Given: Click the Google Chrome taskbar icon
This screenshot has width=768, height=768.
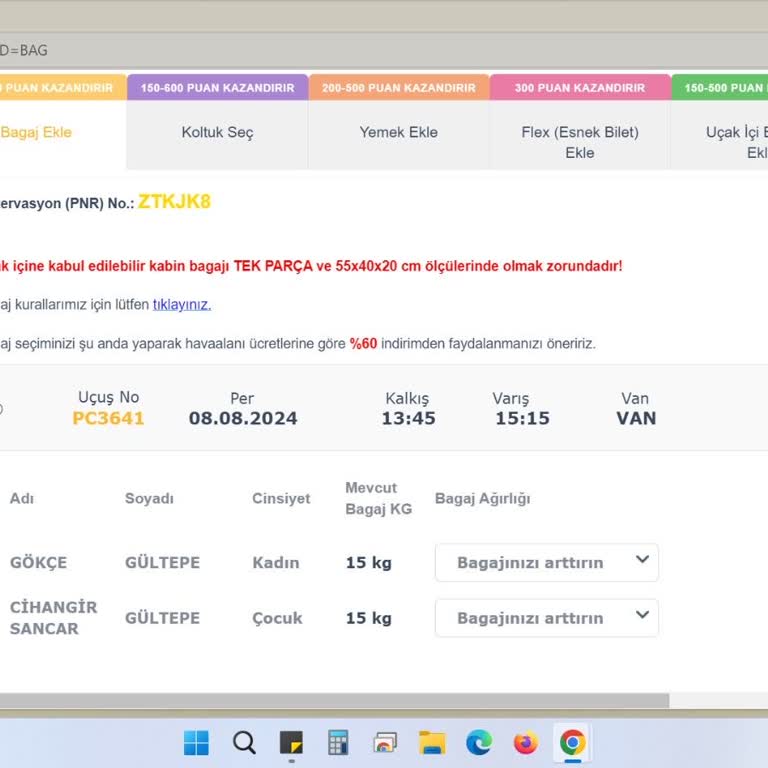Looking at the screenshot, I should (572, 742).
